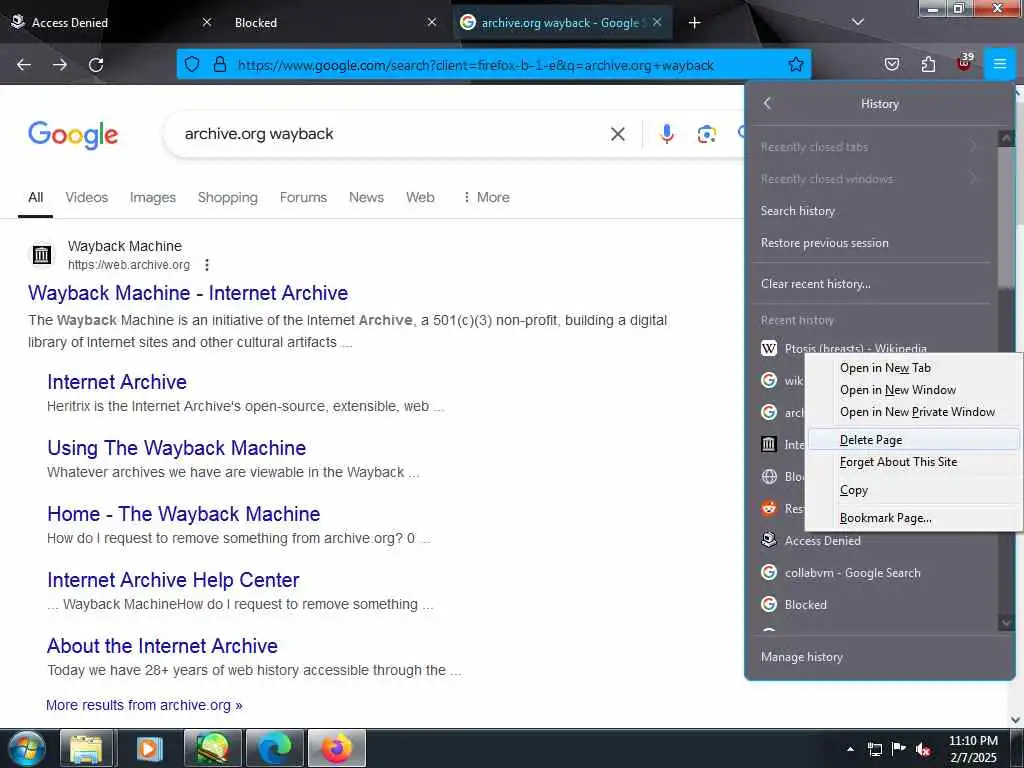Screen dimensions: 1024x768
Task: Select Open in New Window
Action: 914,390
